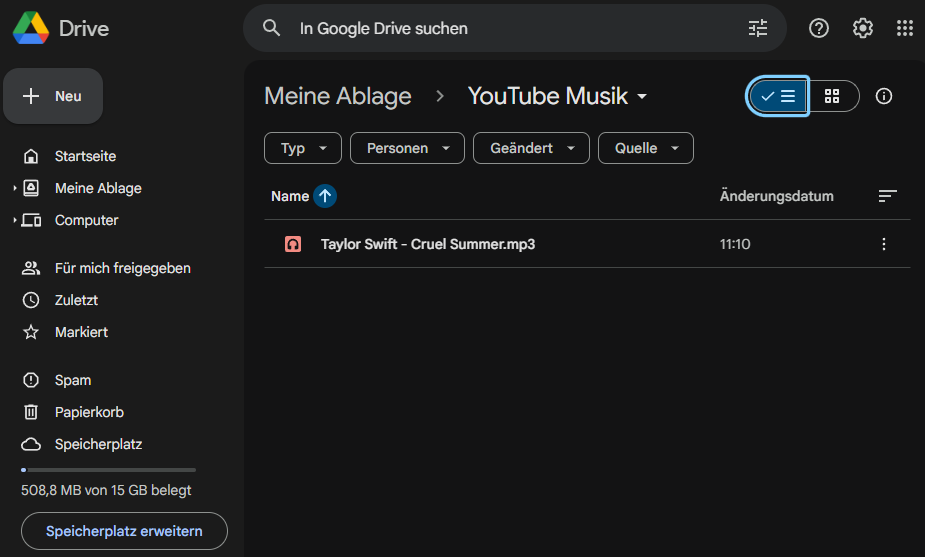Open Markiert section
This screenshot has height=557, width=925.
tap(81, 332)
